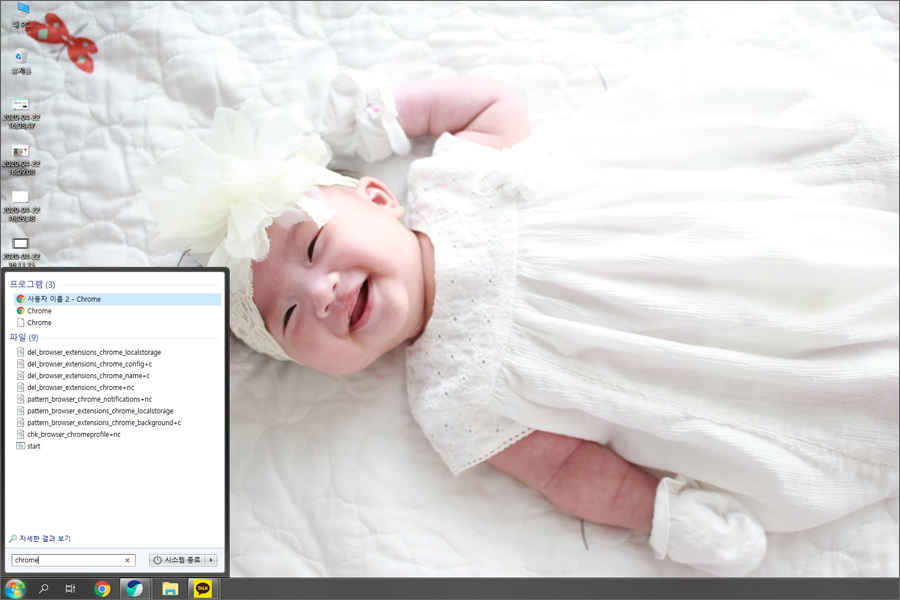
Task: Click '자세한 결과 보기' see more results link
Action: [40, 539]
